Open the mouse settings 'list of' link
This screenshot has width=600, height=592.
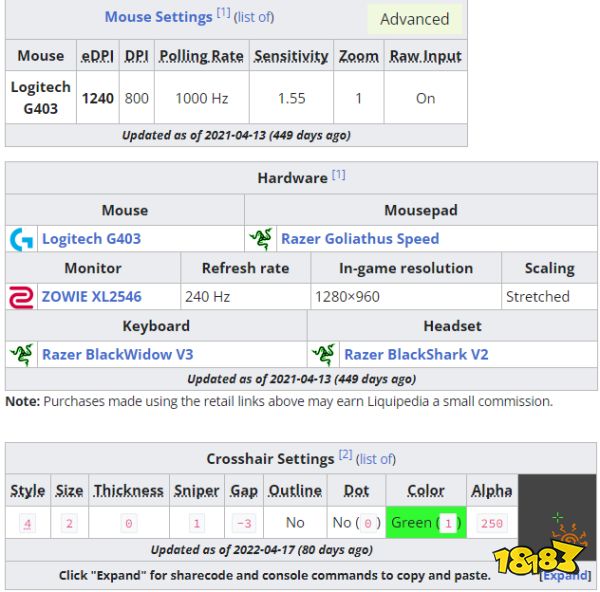(x=254, y=17)
